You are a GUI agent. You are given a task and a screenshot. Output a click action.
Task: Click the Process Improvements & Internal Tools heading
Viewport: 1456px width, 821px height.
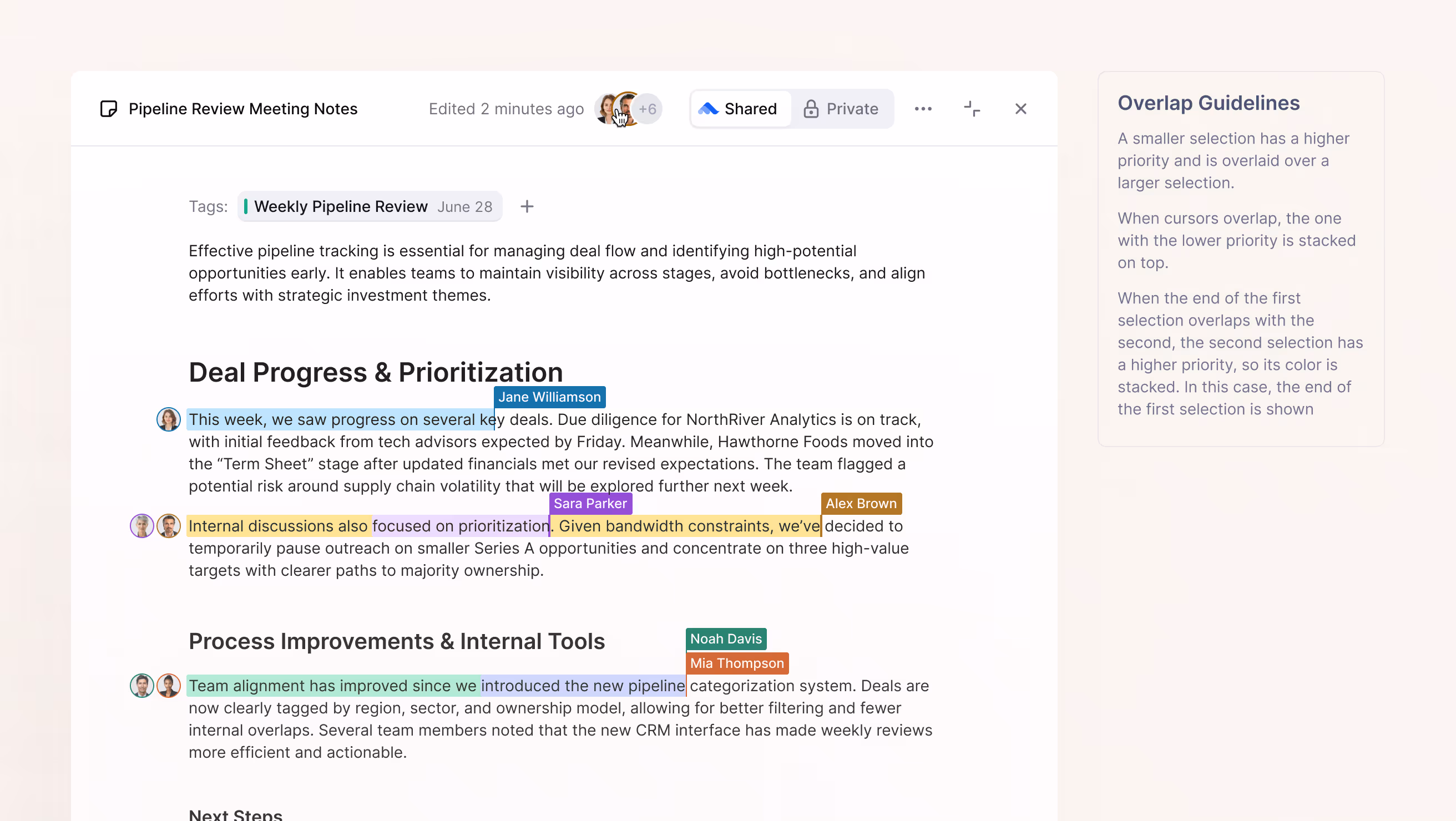(397, 641)
